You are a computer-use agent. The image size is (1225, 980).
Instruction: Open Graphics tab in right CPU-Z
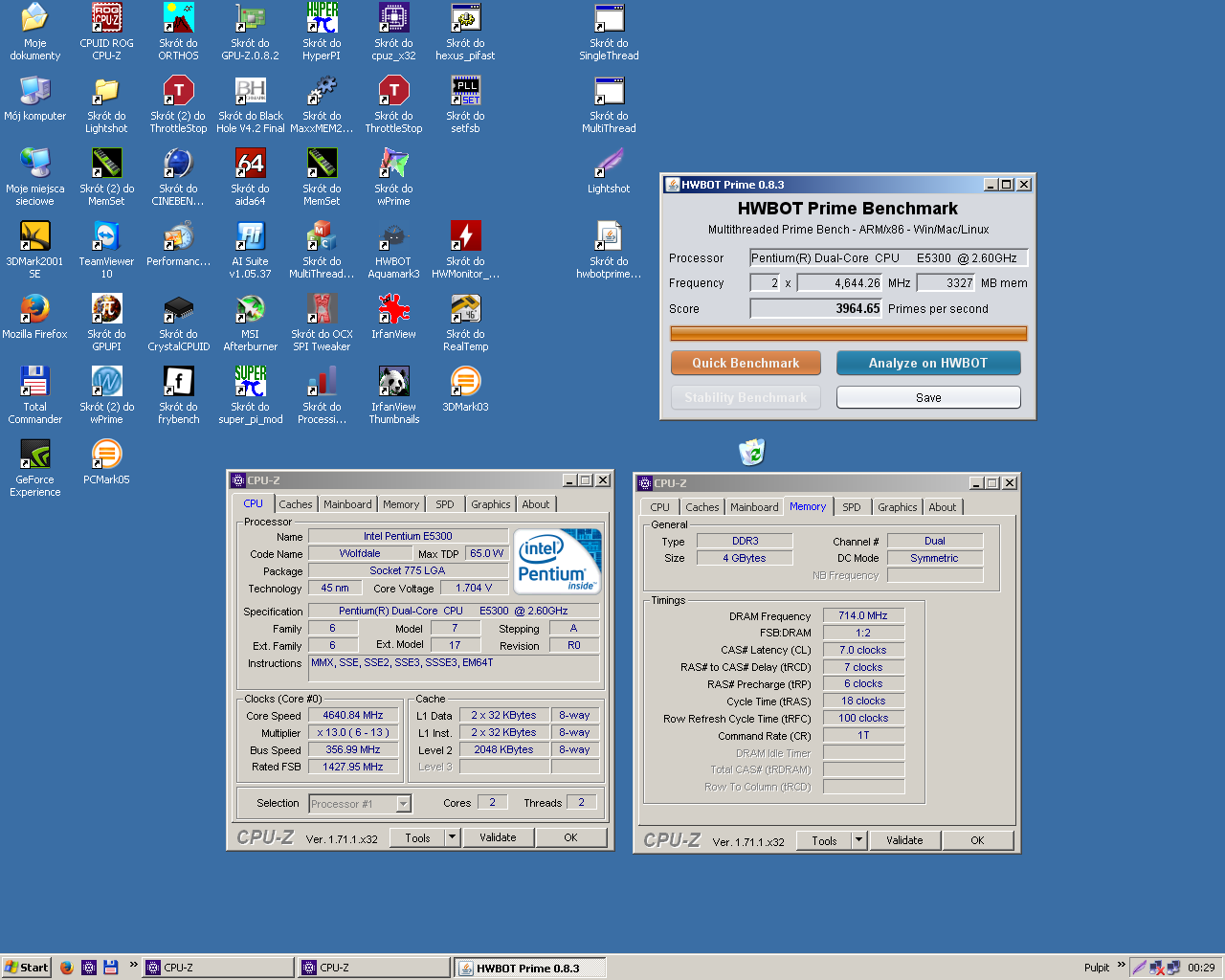[898, 507]
